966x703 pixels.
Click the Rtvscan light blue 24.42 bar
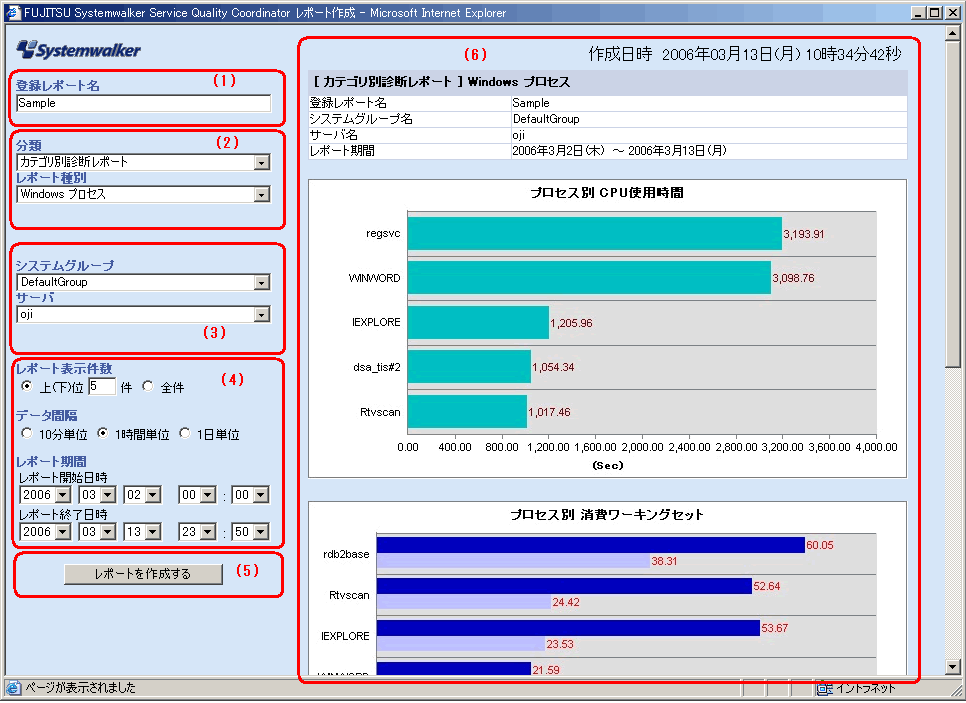click(464, 602)
